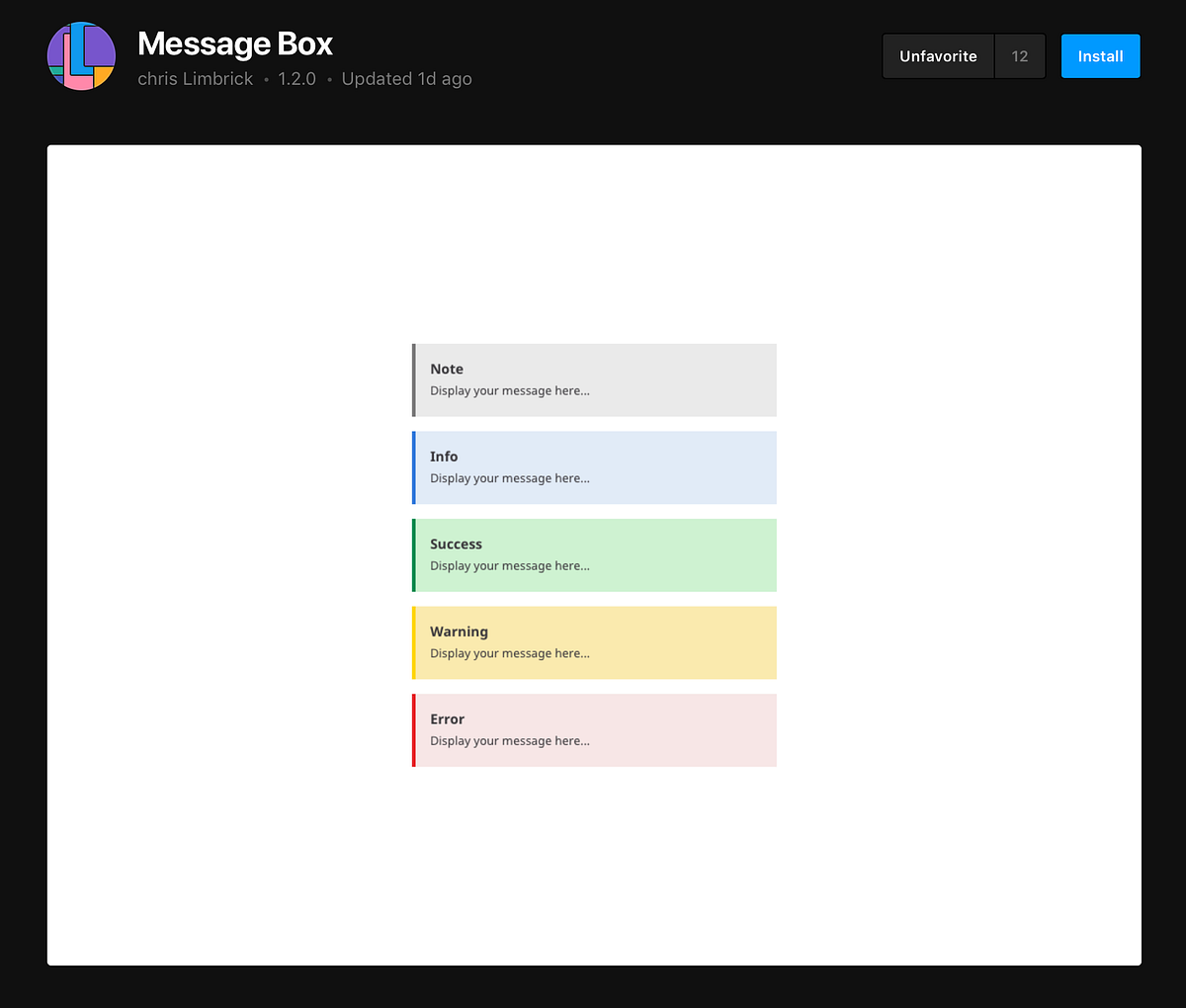Click the red accent bar on Error box

click(x=413, y=729)
